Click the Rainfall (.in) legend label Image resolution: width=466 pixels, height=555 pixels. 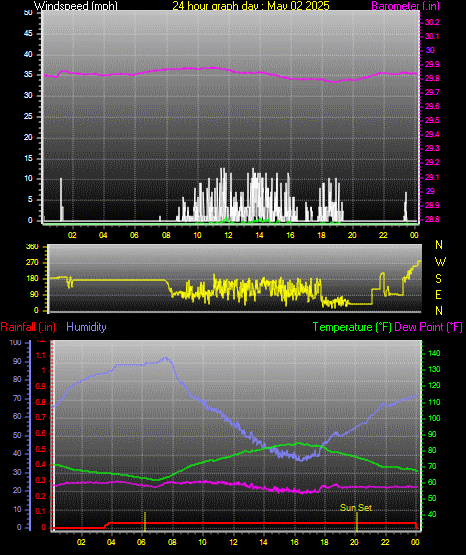coord(28,327)
